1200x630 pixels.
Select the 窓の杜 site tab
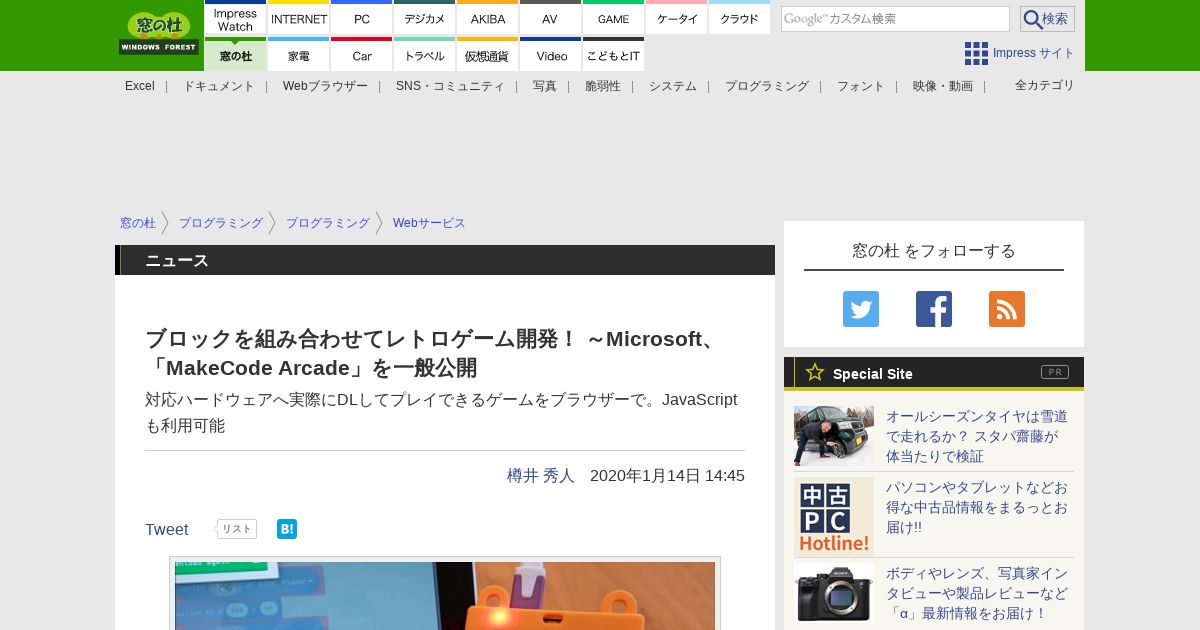click(235, 55)
